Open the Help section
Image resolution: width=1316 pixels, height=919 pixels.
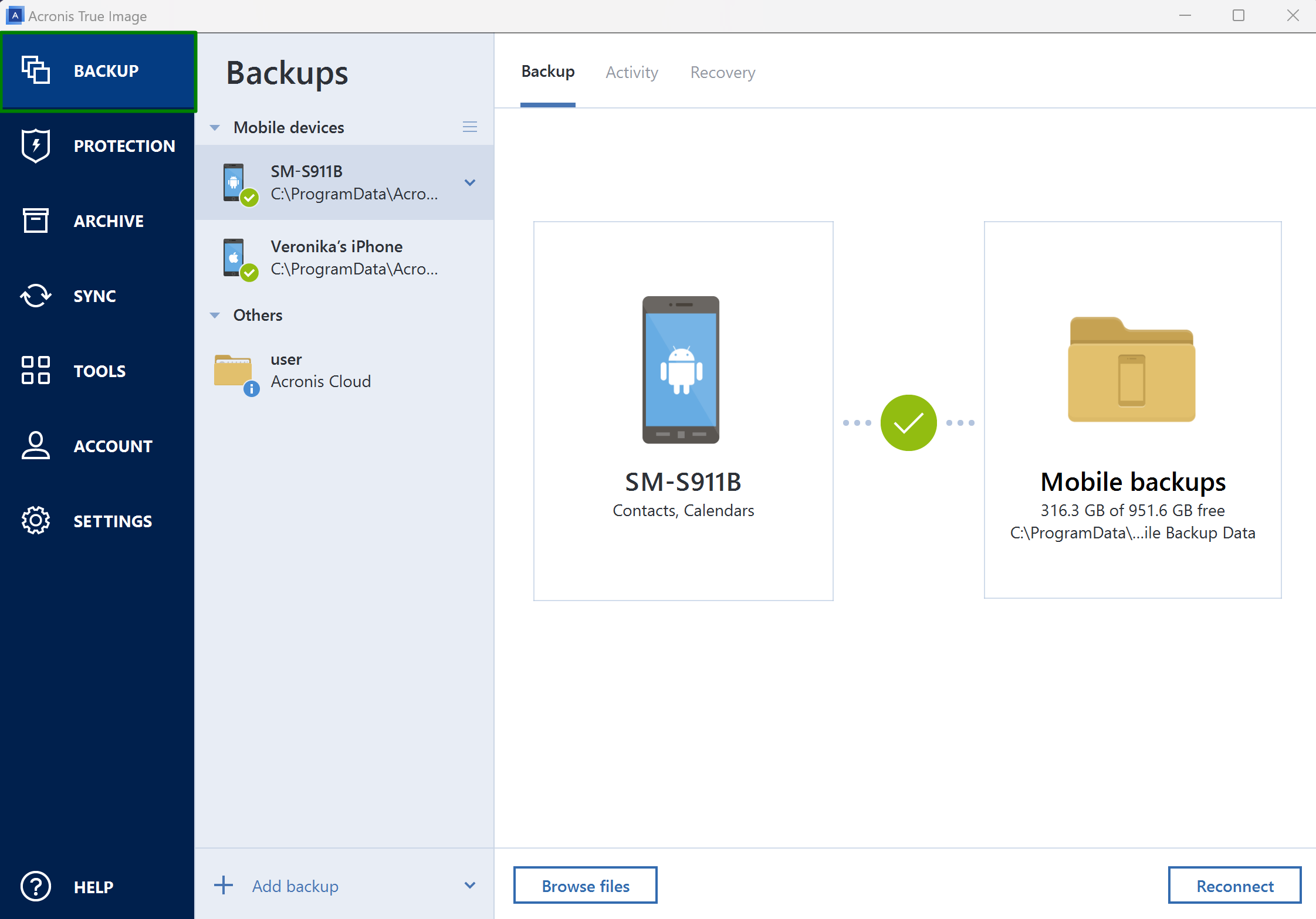pos(93,887)
